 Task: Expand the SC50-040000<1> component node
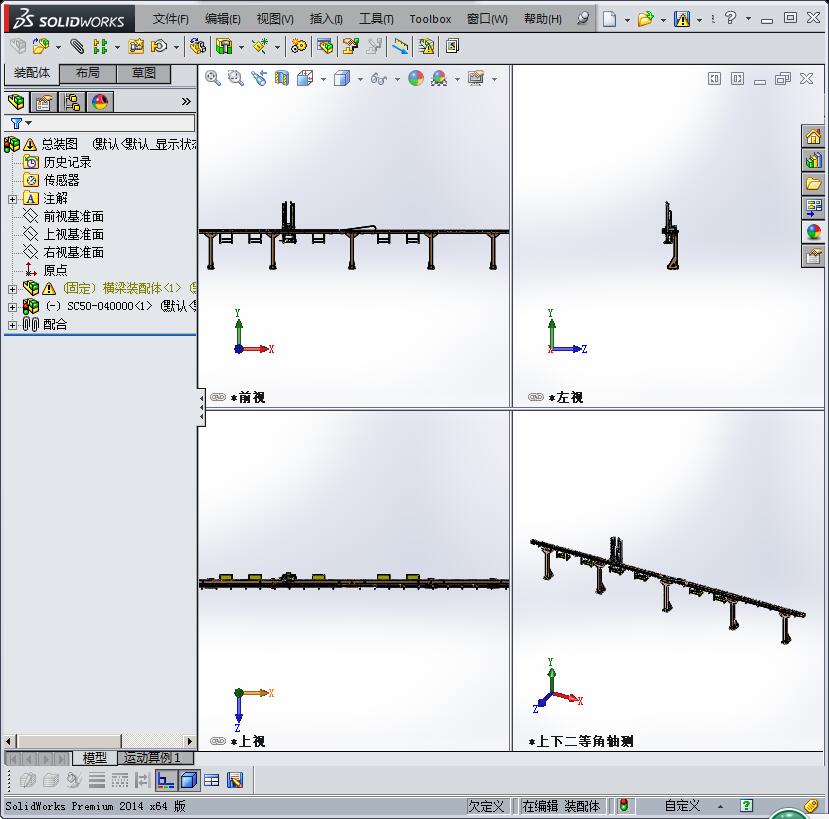pyautogui.click(x=12, y=307)
